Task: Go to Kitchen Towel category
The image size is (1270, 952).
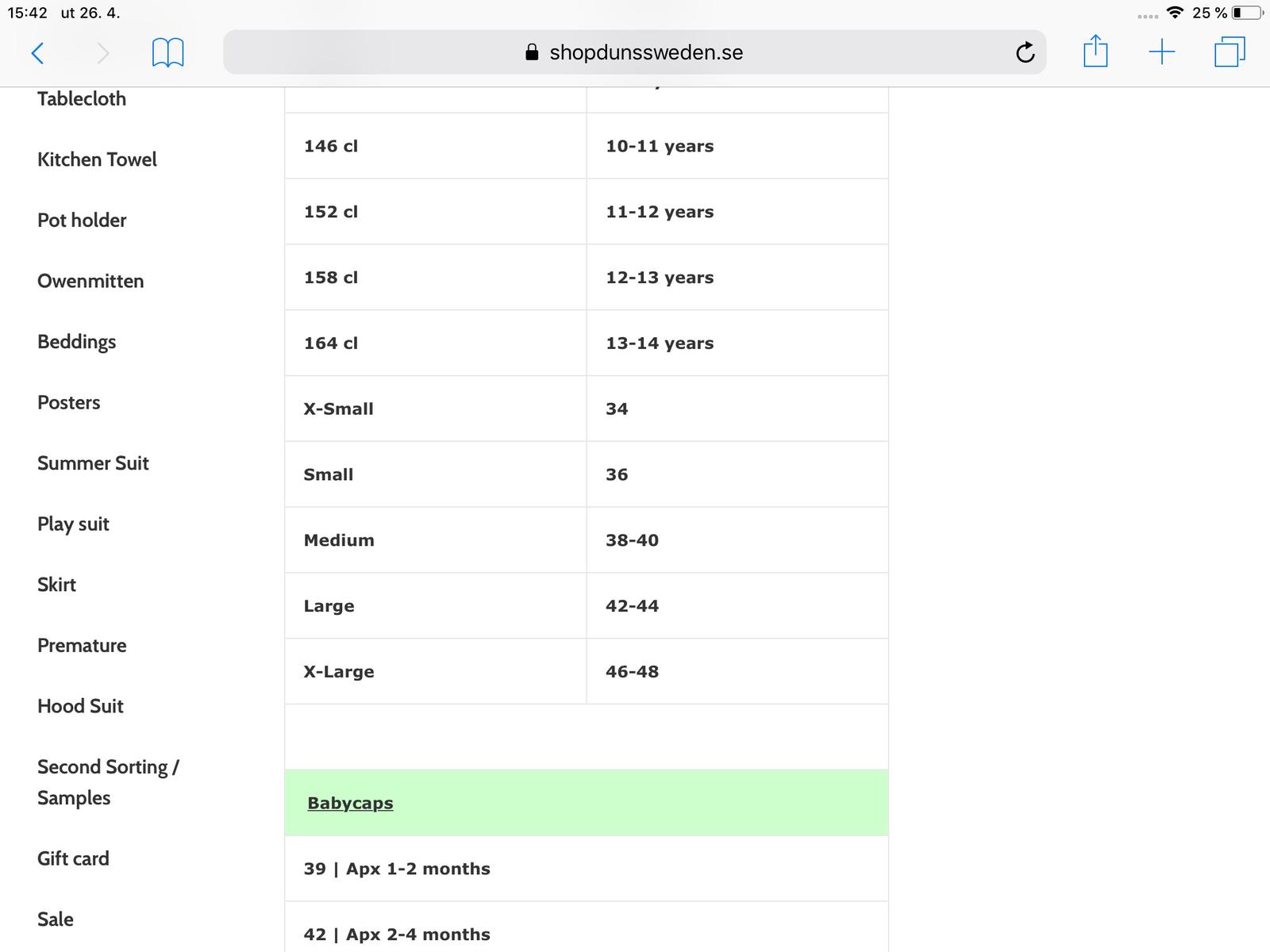Action: tap(97, 159)
